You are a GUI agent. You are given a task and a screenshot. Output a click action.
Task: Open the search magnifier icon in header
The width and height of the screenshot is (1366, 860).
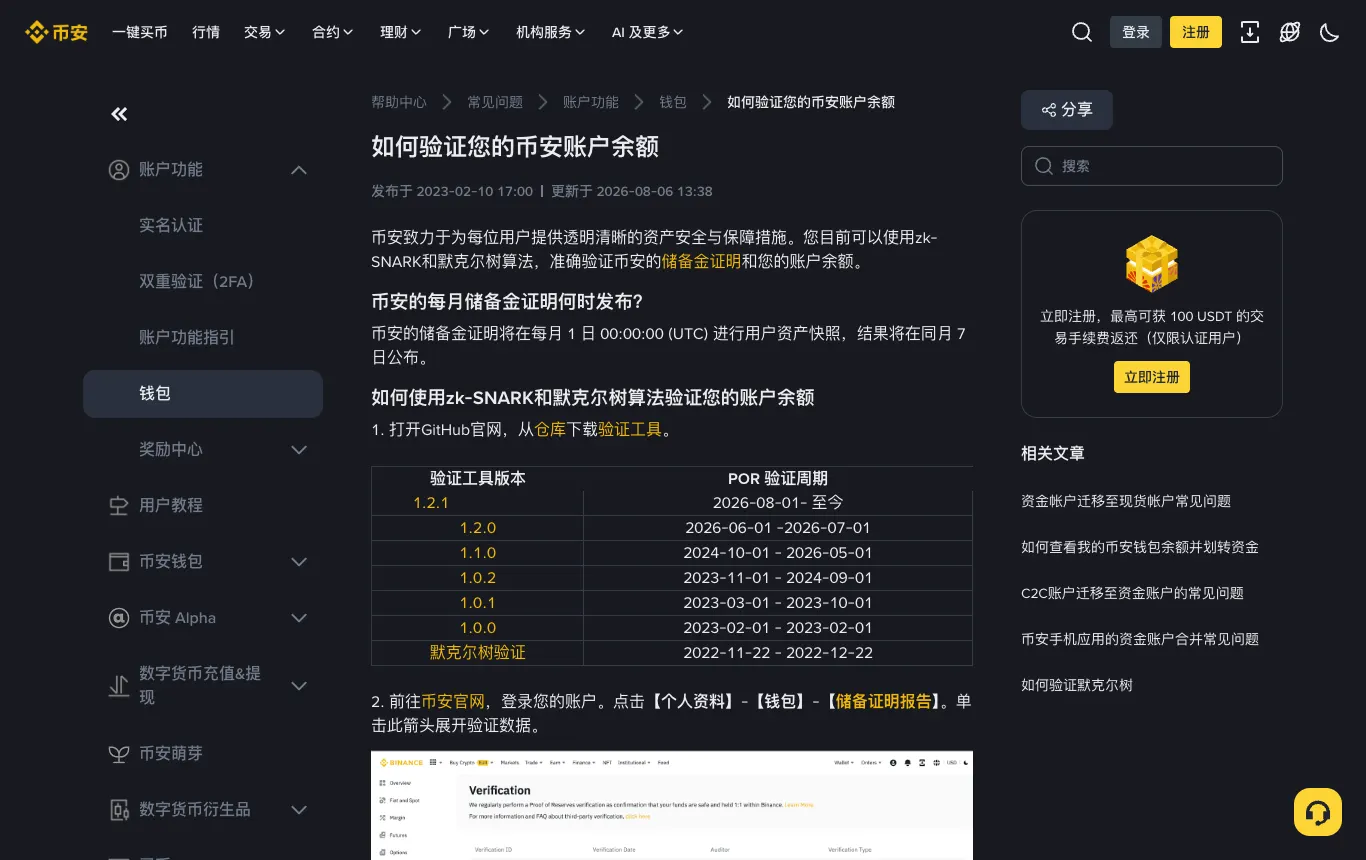[x=1082, y=32]
